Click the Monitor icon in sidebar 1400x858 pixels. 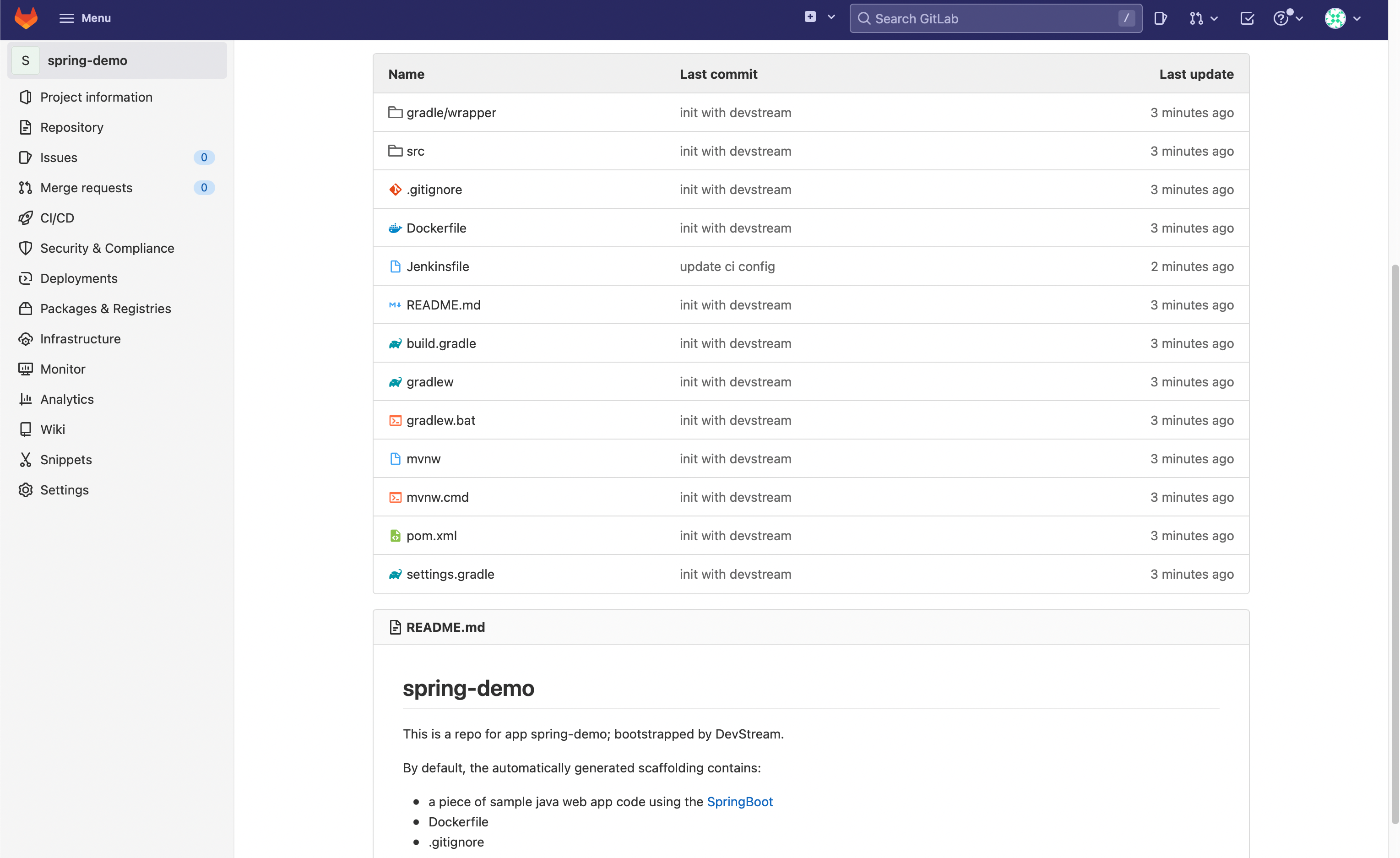tap(26, 369)
